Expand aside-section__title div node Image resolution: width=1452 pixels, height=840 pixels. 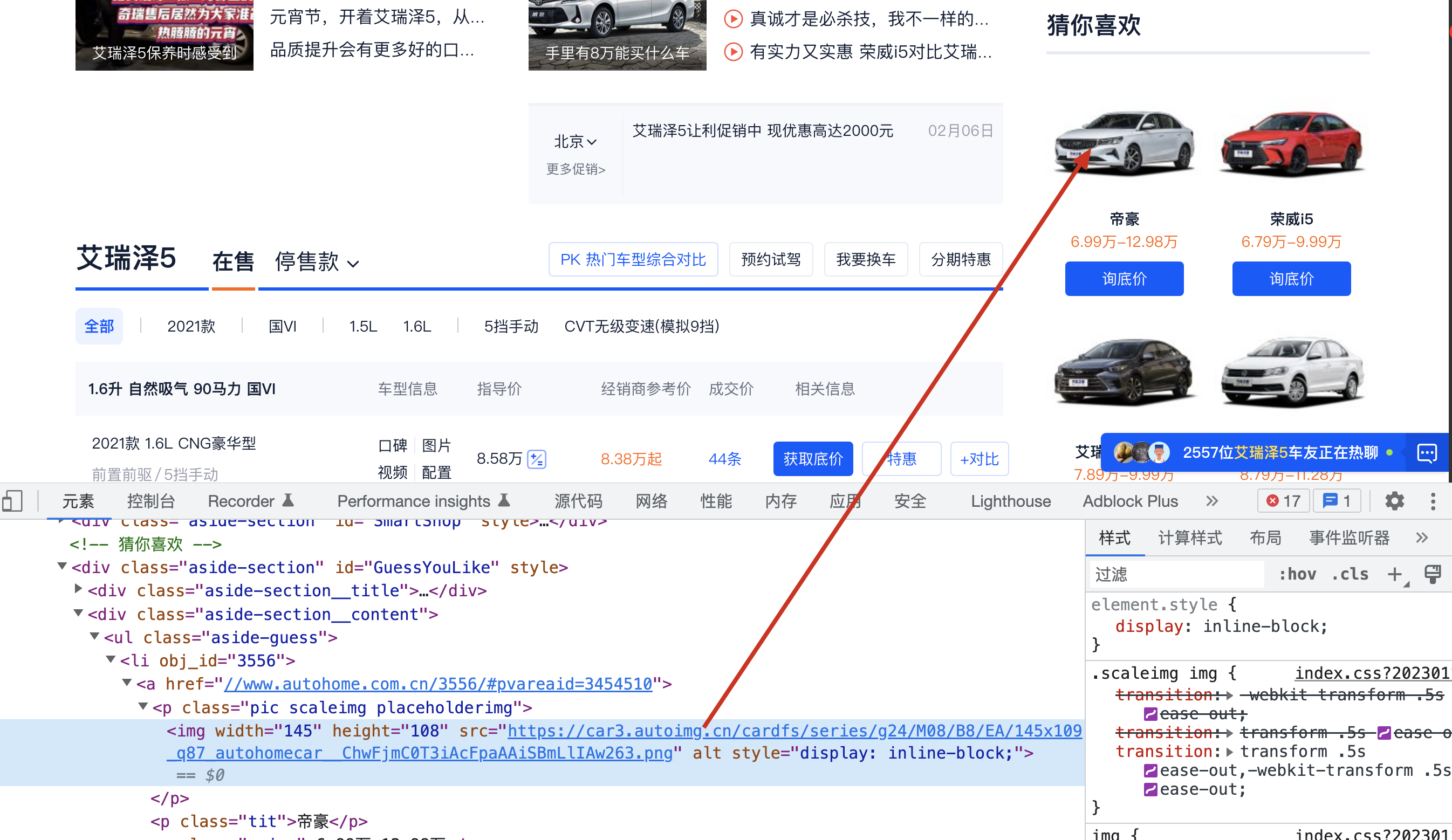coord(78,589)
